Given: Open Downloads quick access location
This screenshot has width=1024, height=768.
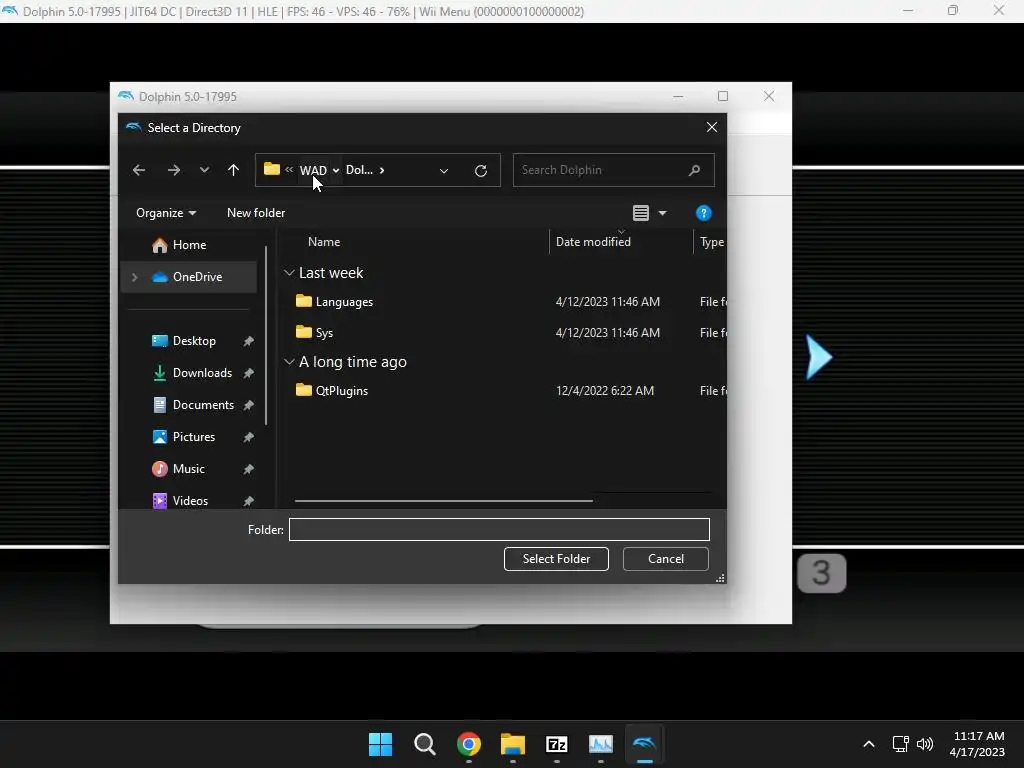Looking at the screenshot, I should [x=202, y=373].
